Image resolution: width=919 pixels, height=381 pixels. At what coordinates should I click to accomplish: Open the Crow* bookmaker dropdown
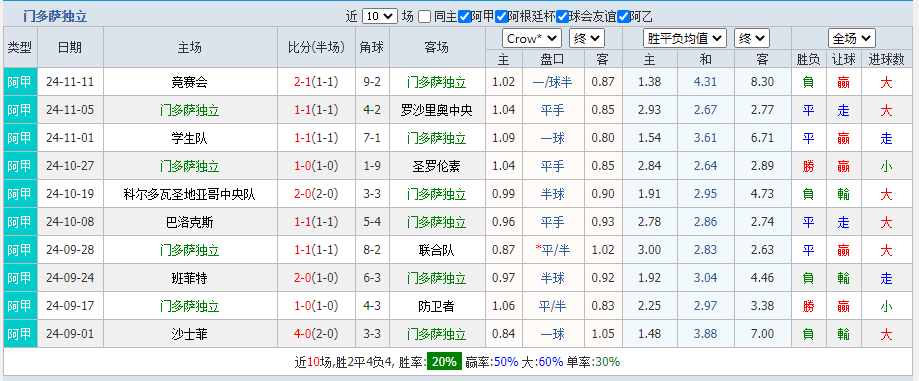(x=532, y=39)
